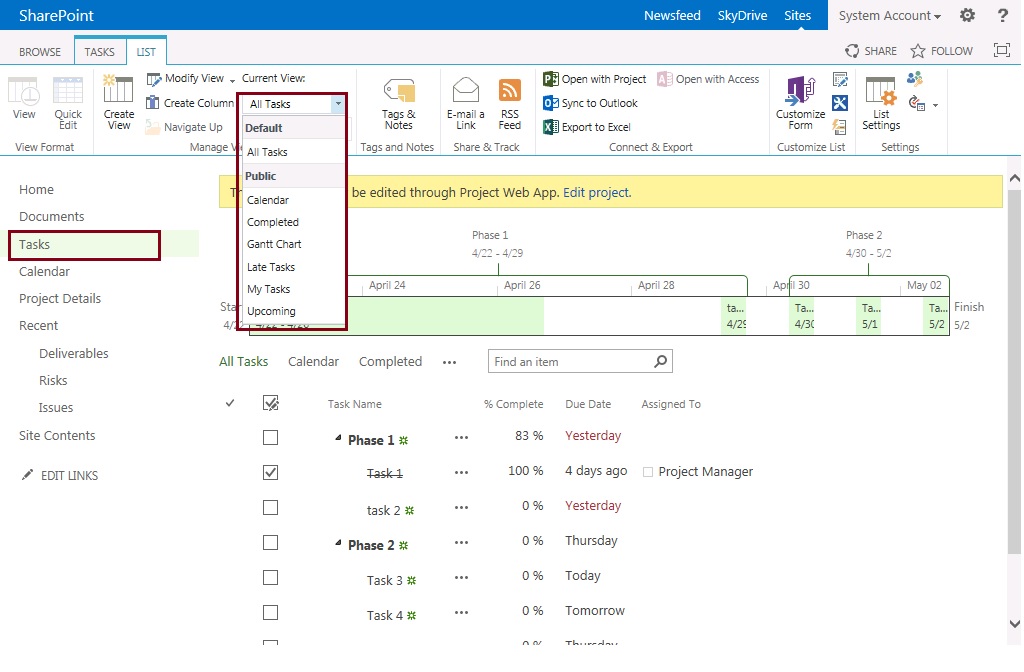Image resolution: width=1024 pixels, height=672 pixels.
Task: Click E-mail a Link icon
Action: (466, 89)
